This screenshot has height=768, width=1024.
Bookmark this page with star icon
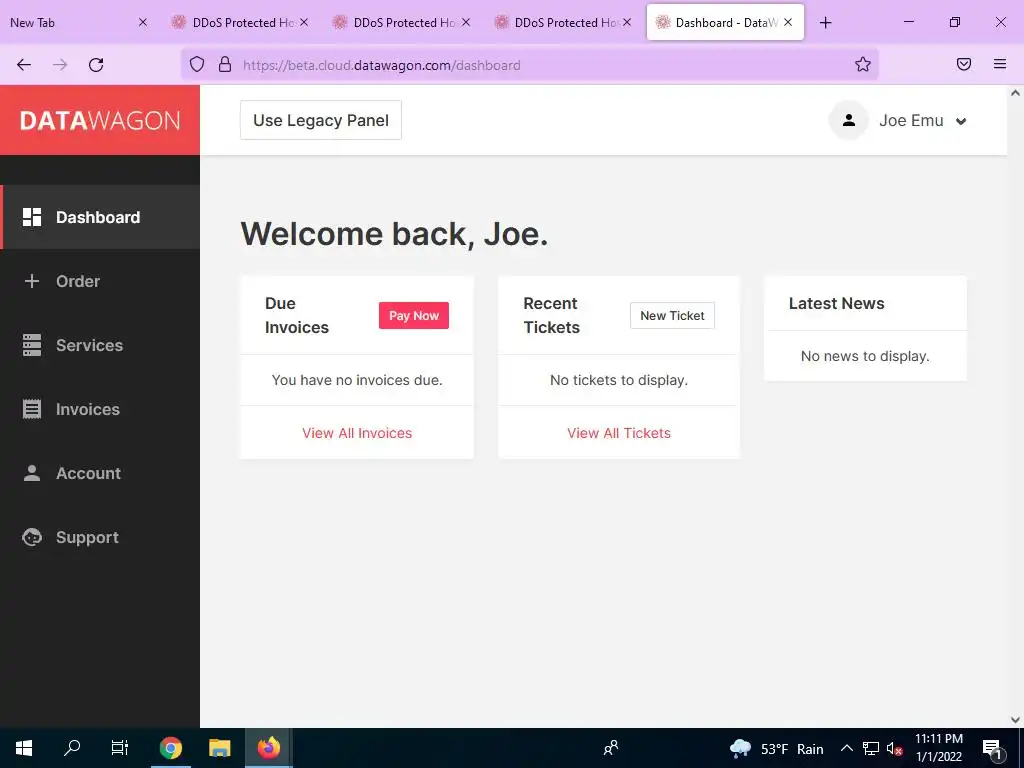point(863,64)
